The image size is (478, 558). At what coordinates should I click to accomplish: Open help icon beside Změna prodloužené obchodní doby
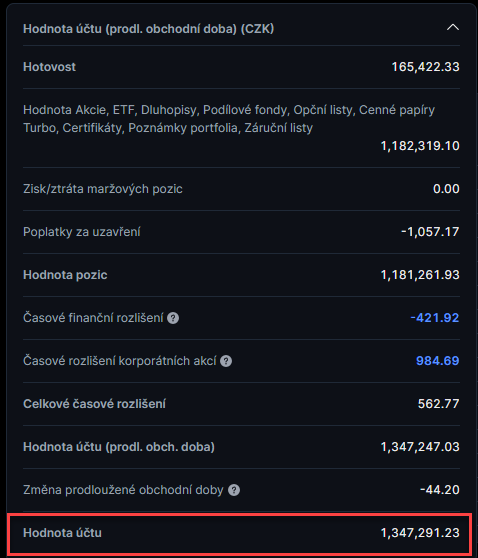pos(234,490)
